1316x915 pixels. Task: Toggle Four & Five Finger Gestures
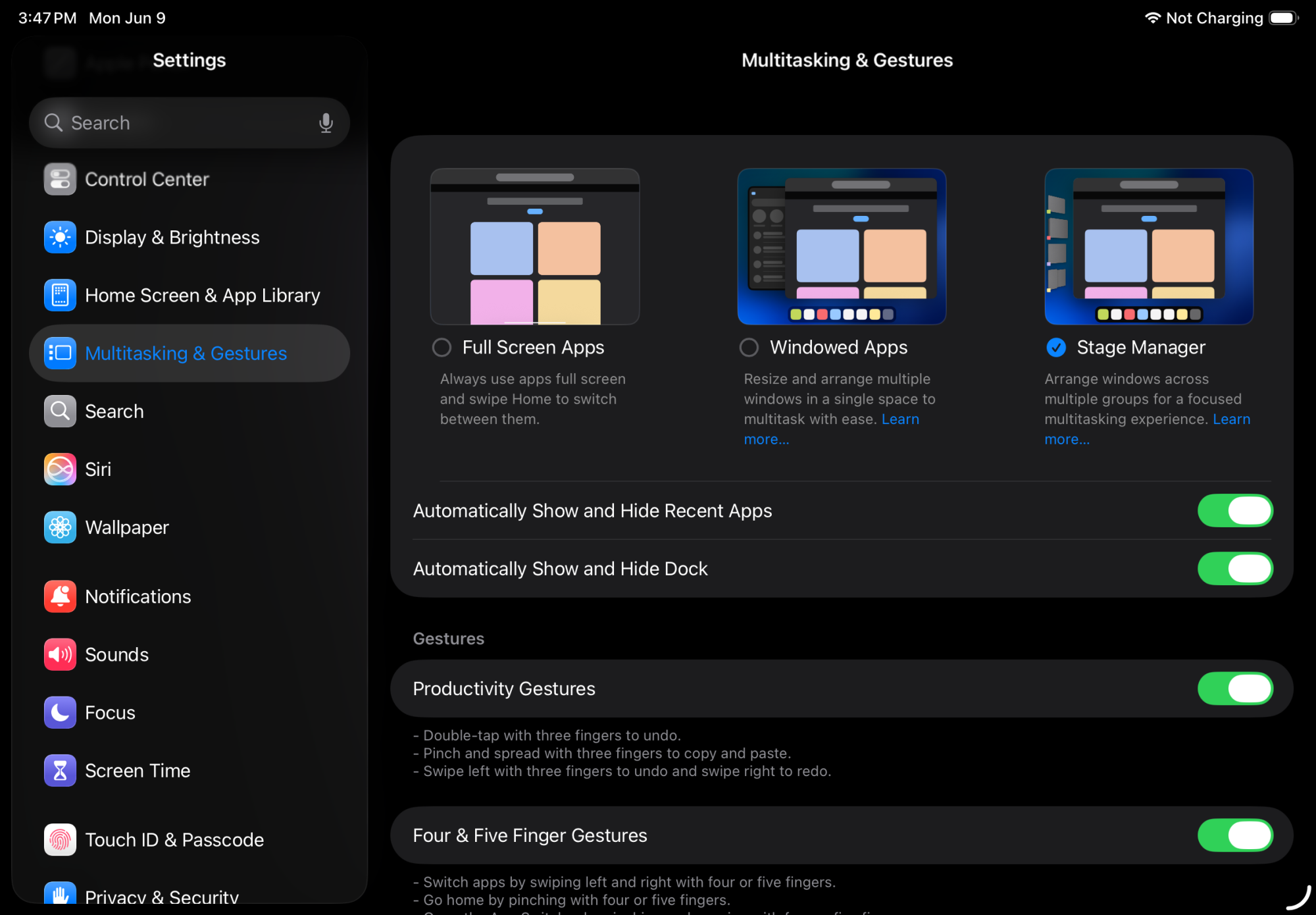pos(1234,835)
